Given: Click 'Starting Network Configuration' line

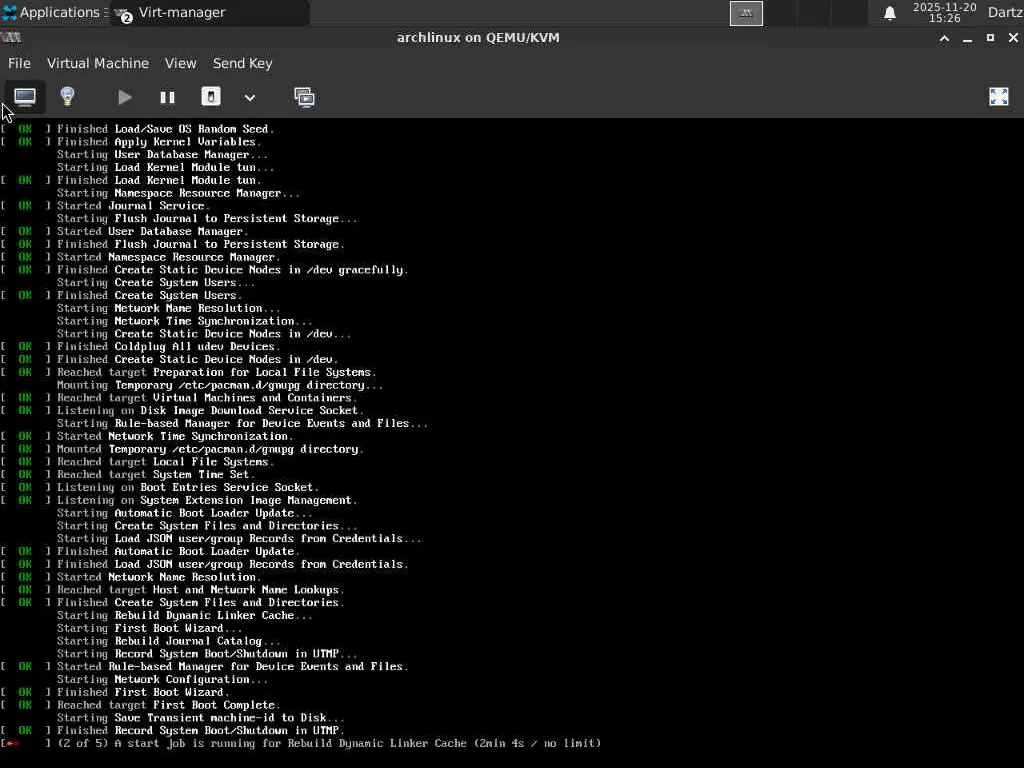Looking at the screenshot, I should (x=162, y=679).
